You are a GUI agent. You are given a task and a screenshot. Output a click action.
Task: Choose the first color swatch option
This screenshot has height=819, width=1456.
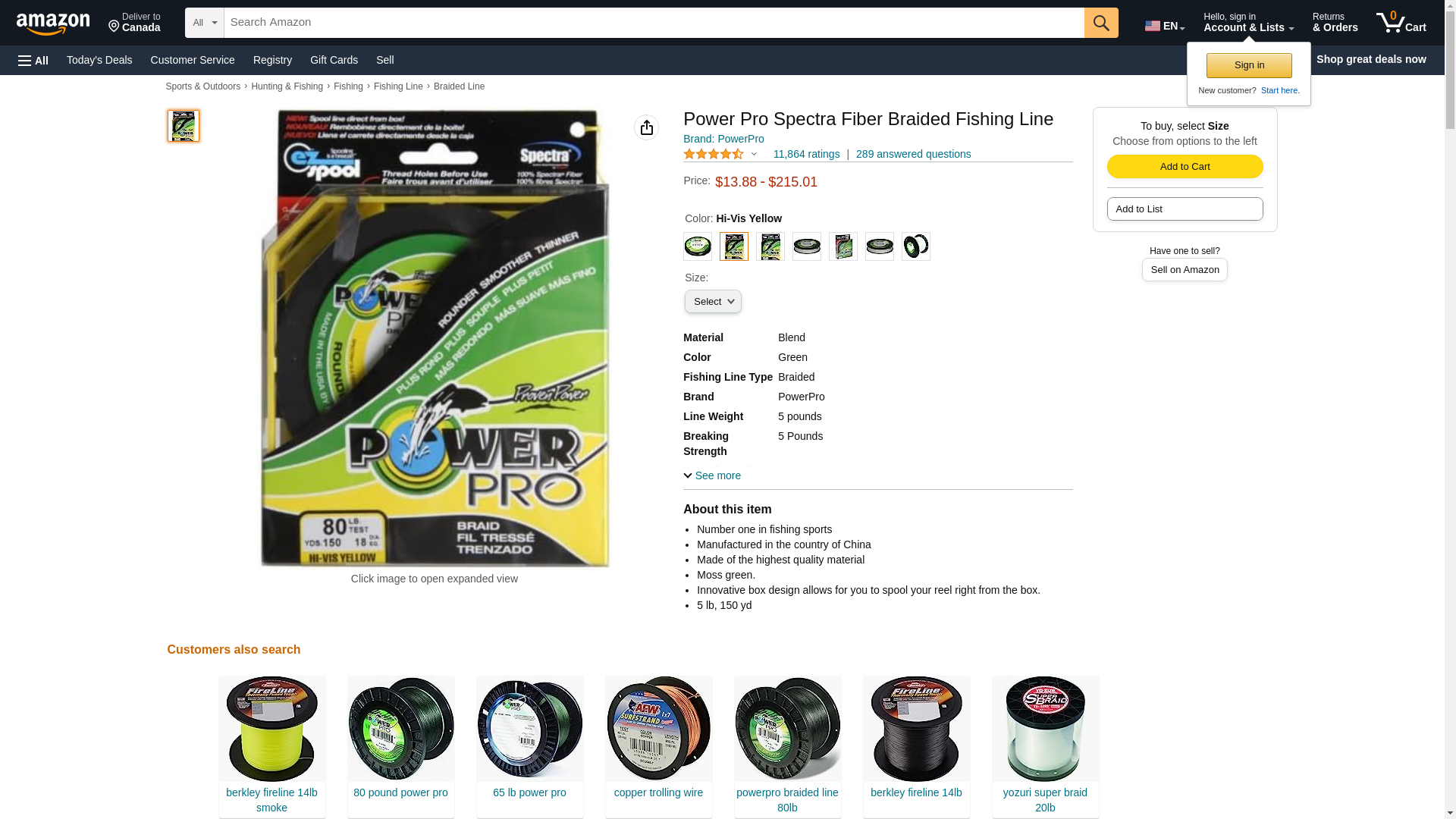(698, 246)
